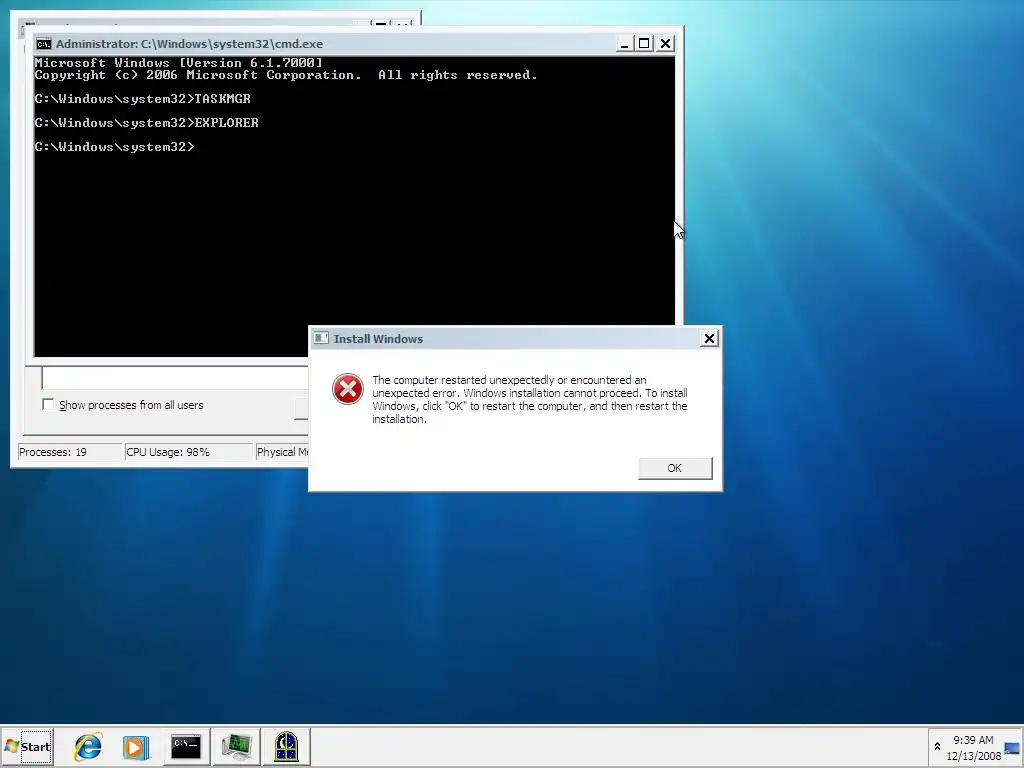Show hidden system tray icons
The width and height of the screenshot is (1024, 768).
pos(937,746)
